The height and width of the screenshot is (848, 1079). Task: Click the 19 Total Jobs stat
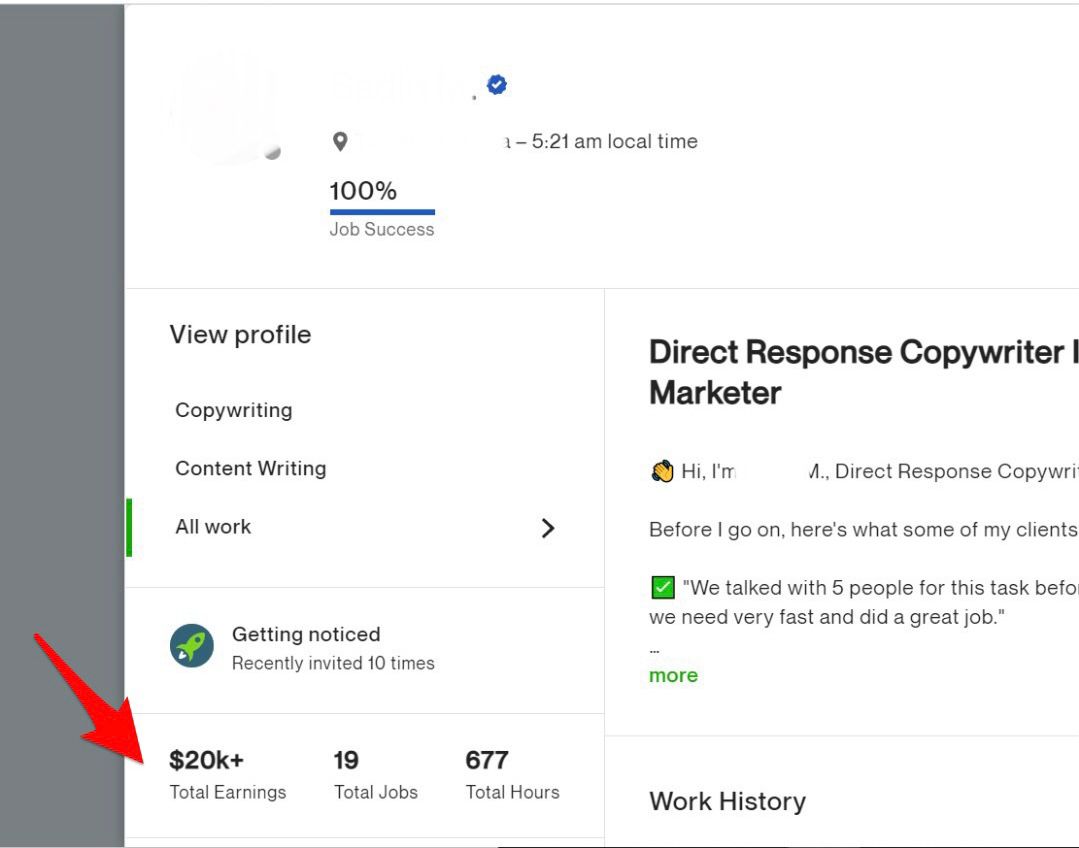tap(376, 776)
